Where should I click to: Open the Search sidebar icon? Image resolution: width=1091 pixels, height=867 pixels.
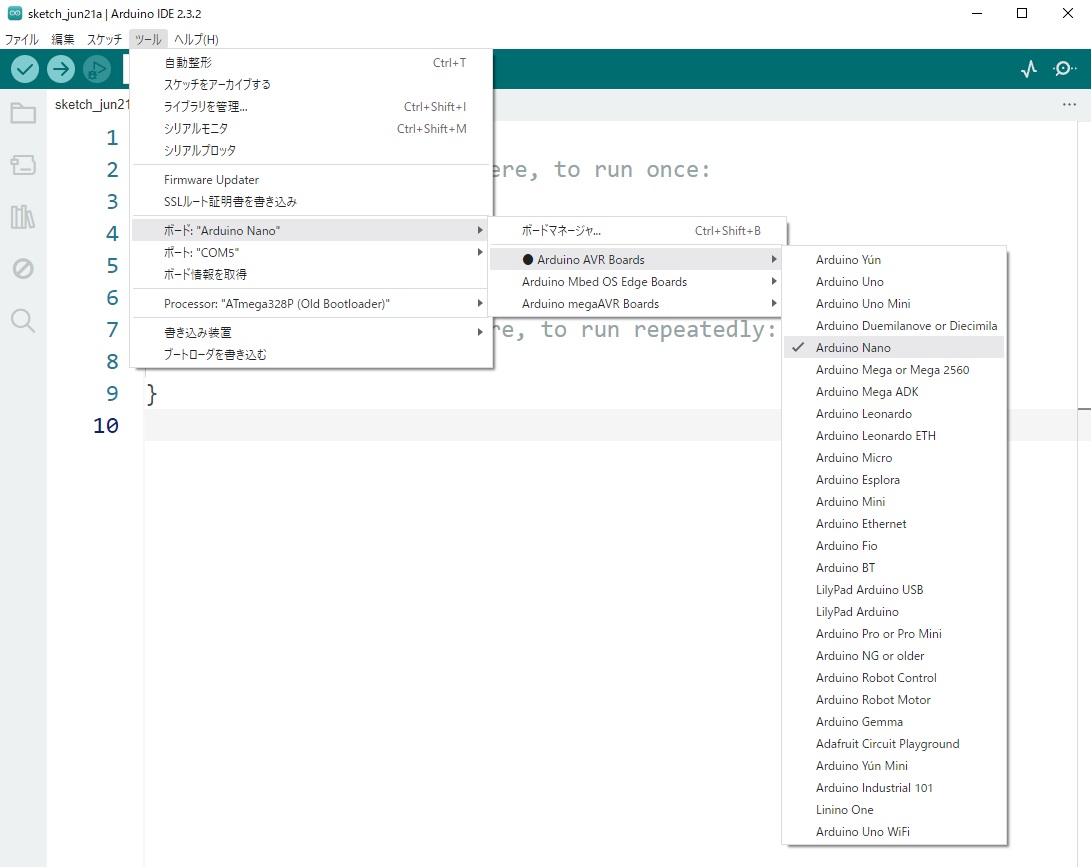[x=23, y=321]
